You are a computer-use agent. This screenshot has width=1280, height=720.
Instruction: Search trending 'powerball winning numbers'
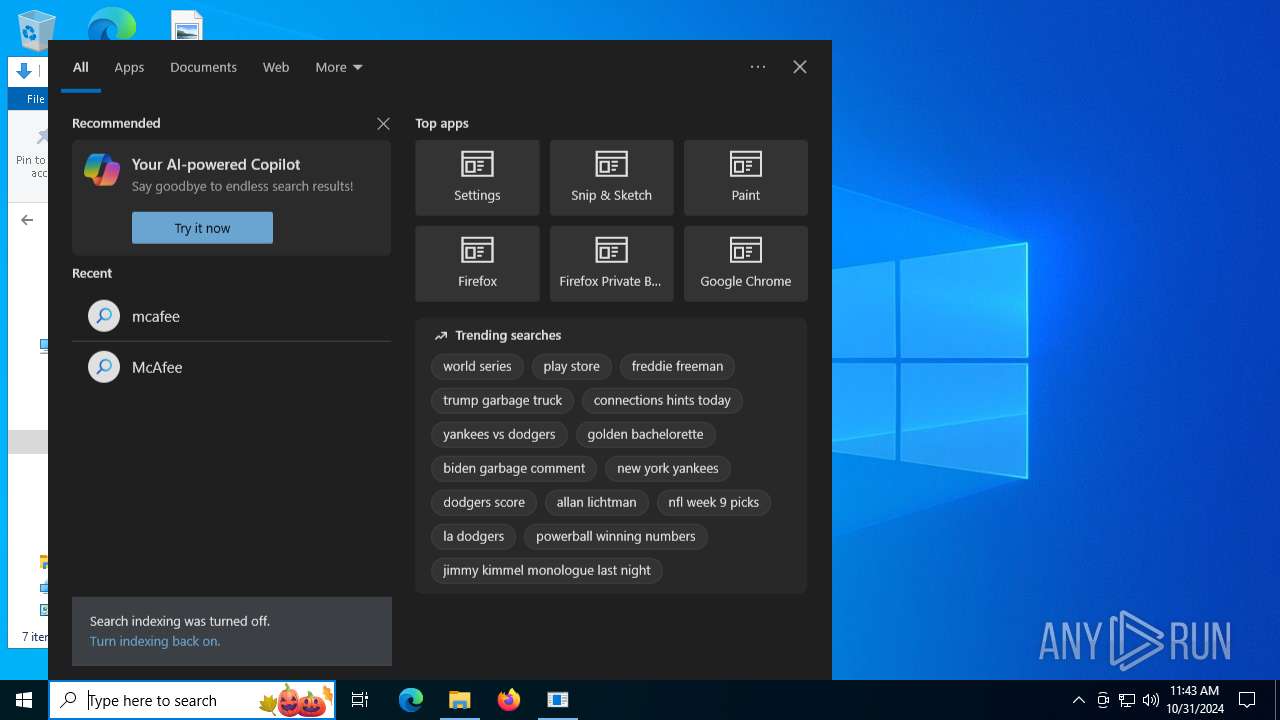(615, 536)
